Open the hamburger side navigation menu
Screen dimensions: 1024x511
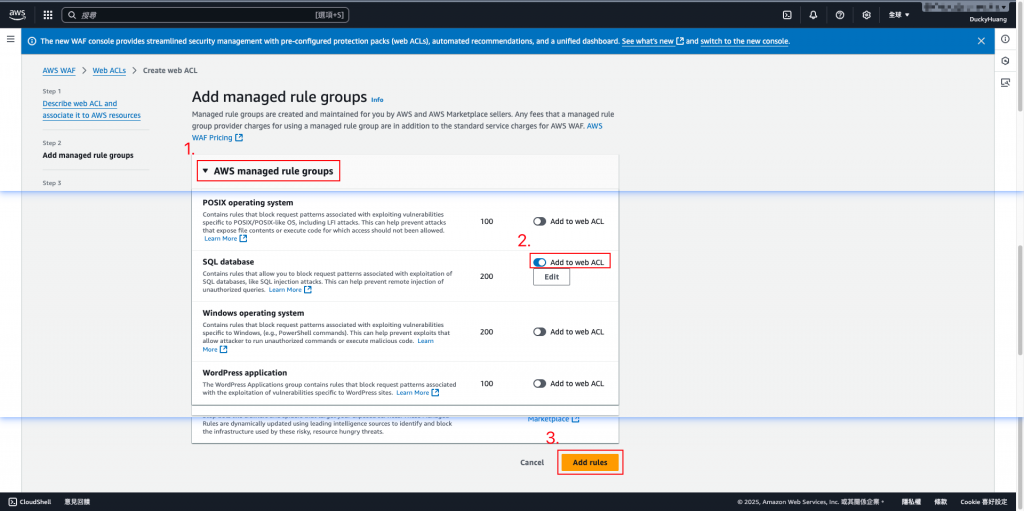click(10, 39)
